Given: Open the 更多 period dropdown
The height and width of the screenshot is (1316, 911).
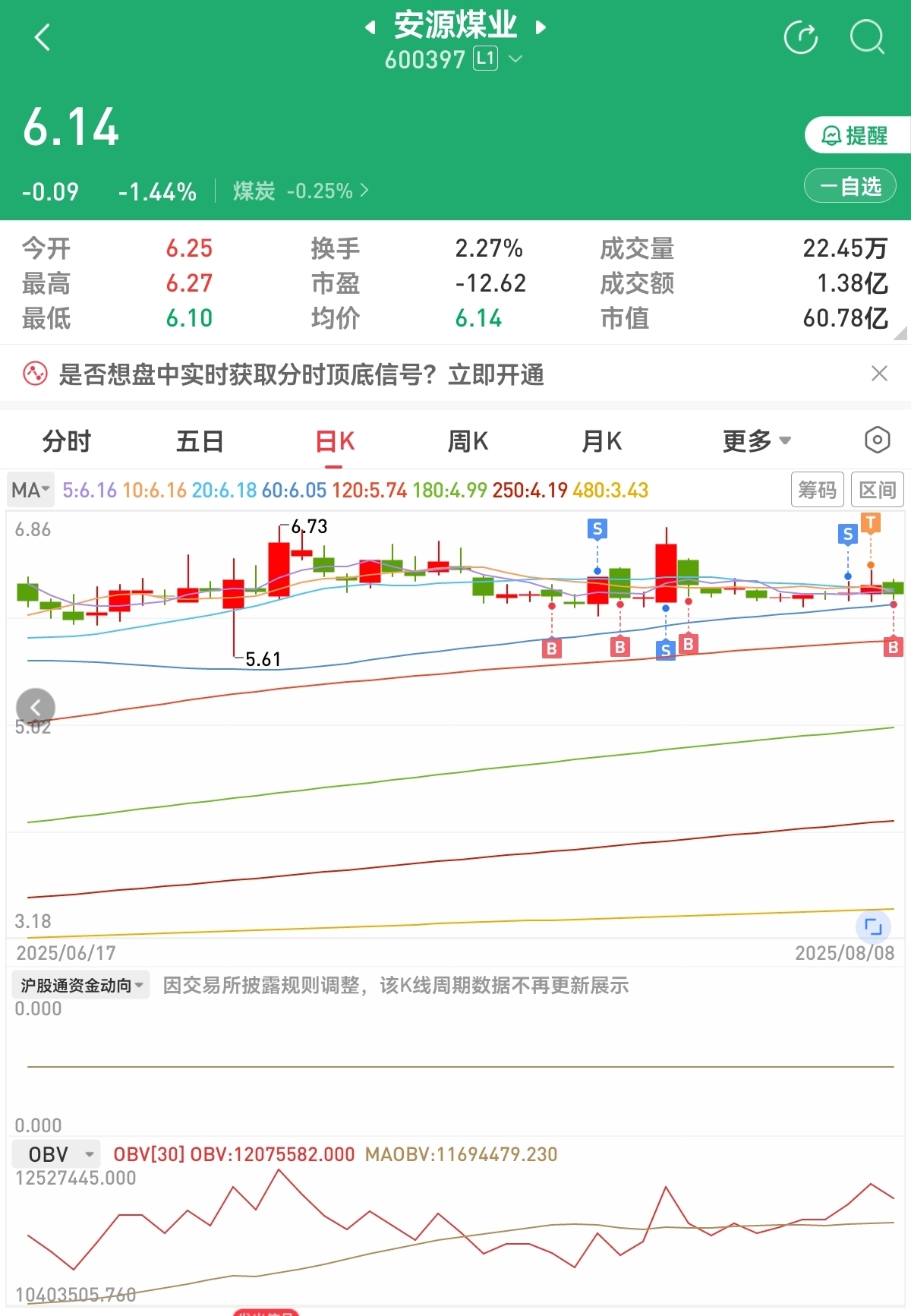Looking at the screenshot, I should pos(756,440).
